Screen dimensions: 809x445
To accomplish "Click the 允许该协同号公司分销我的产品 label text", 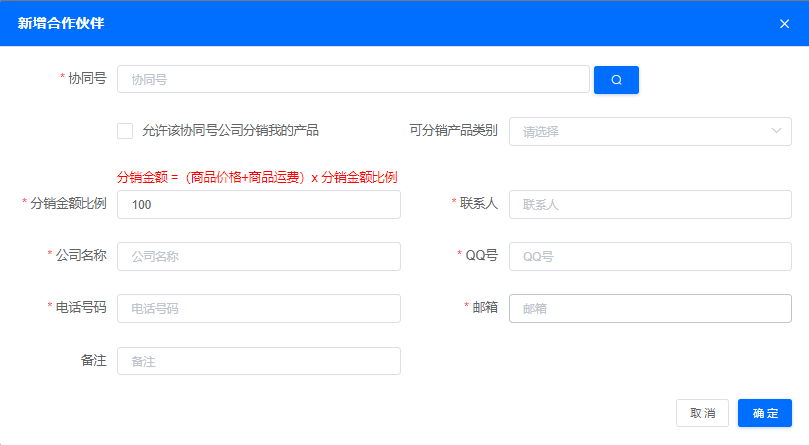I will (230, 130).
